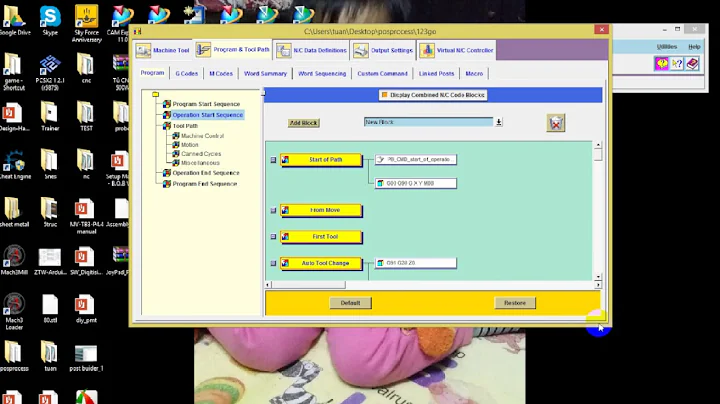Screen dimensions: 720x404
Task: Click context help arrow icon in background window
Action: [x=677, y=63]
